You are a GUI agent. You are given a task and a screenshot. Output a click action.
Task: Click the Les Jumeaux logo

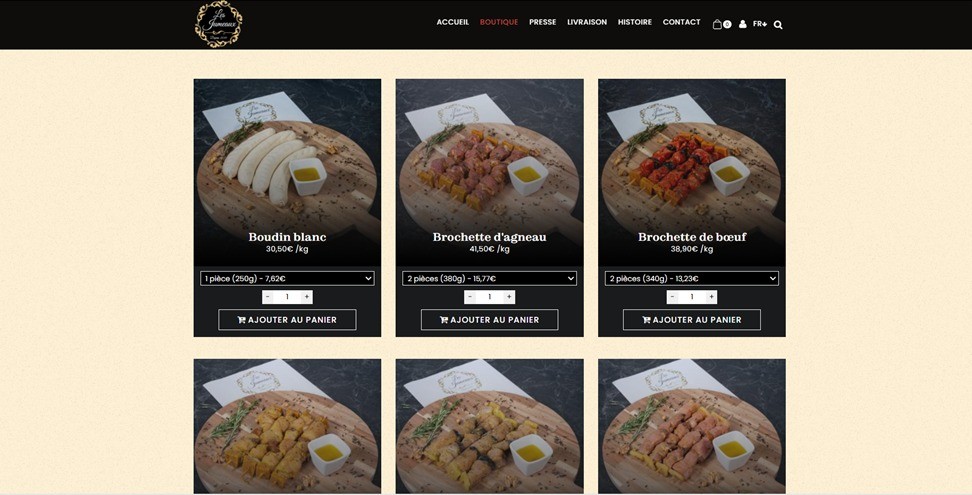tap(219, 24)
